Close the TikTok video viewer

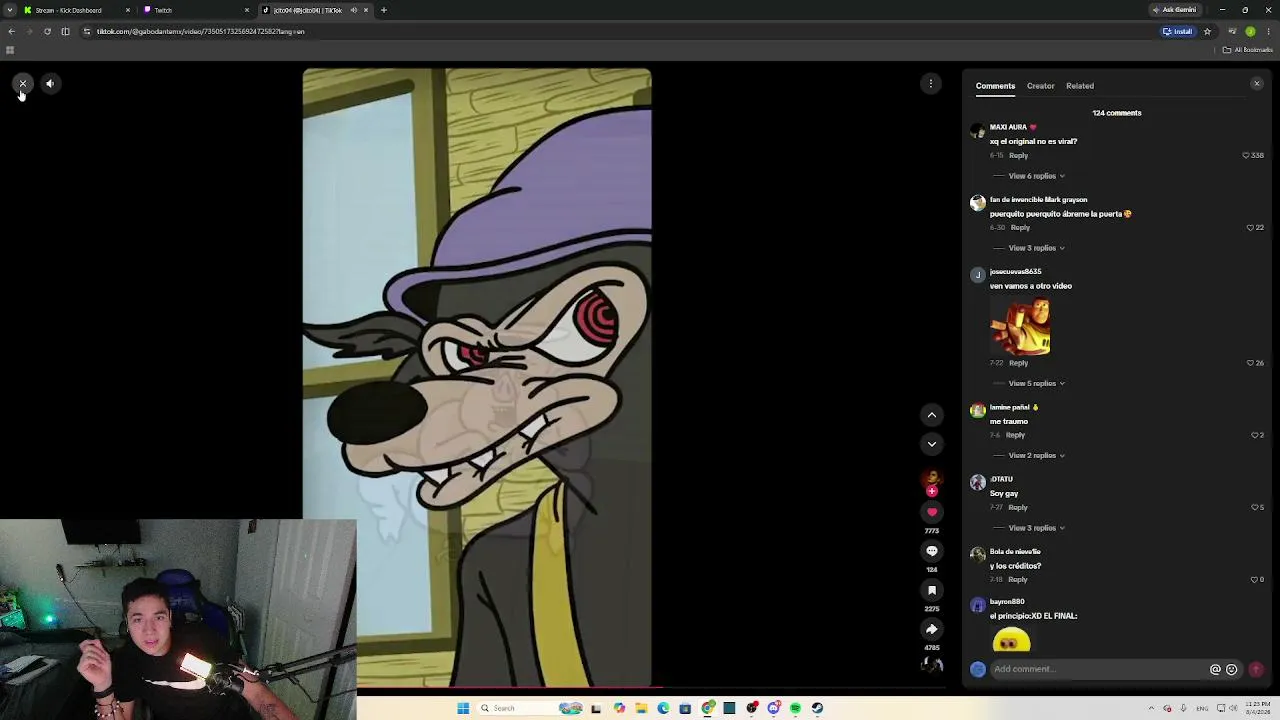click(x=22, y=84)
